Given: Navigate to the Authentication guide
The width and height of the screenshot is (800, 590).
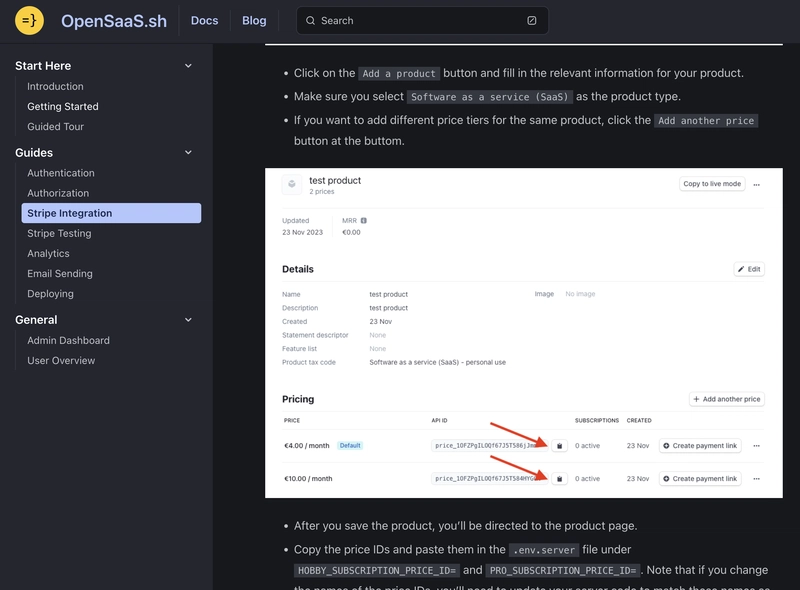Looking at the screenshot, I should pos(61,173).
